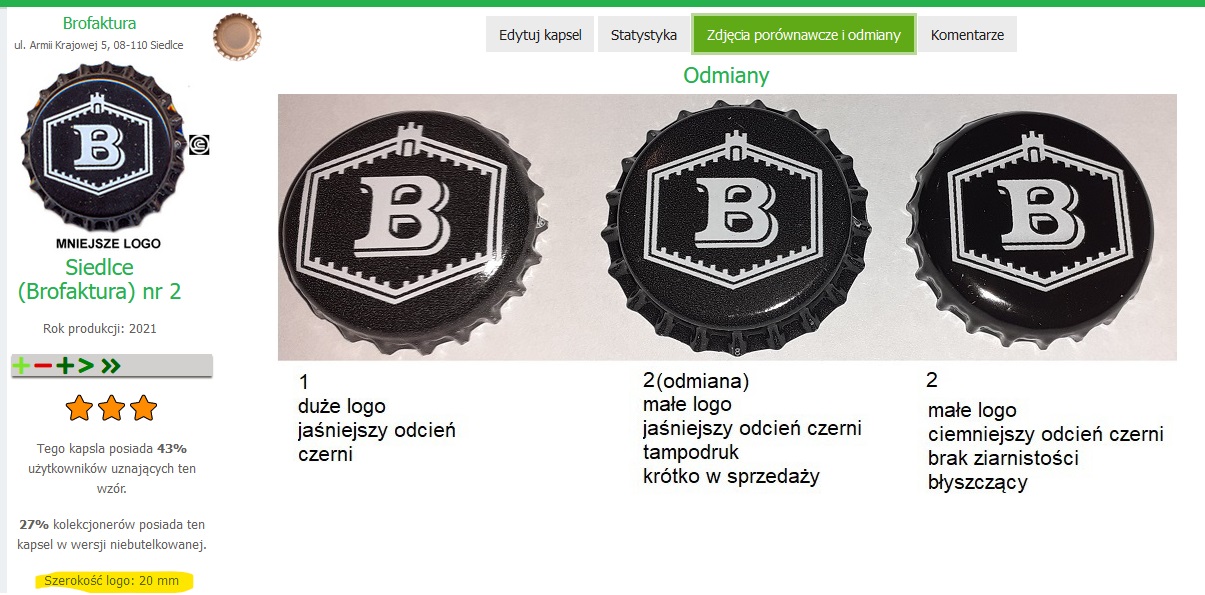The height and width of the screenshot is (595, 1205).
Task: Click the highlighted Szerokość logo text
Action: coord(111,580)
